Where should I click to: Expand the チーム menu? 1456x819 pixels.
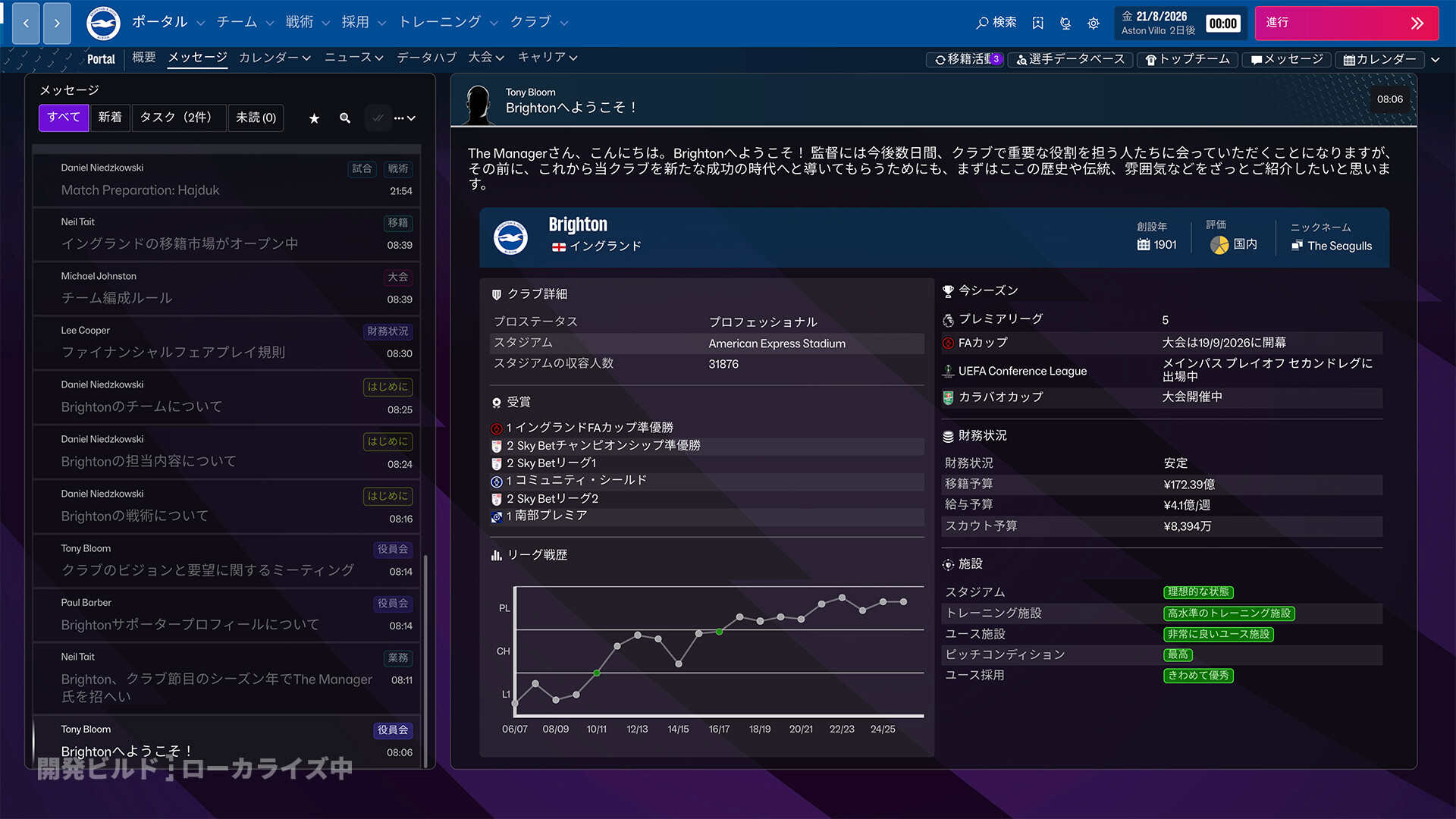click(x=245, y=22)
